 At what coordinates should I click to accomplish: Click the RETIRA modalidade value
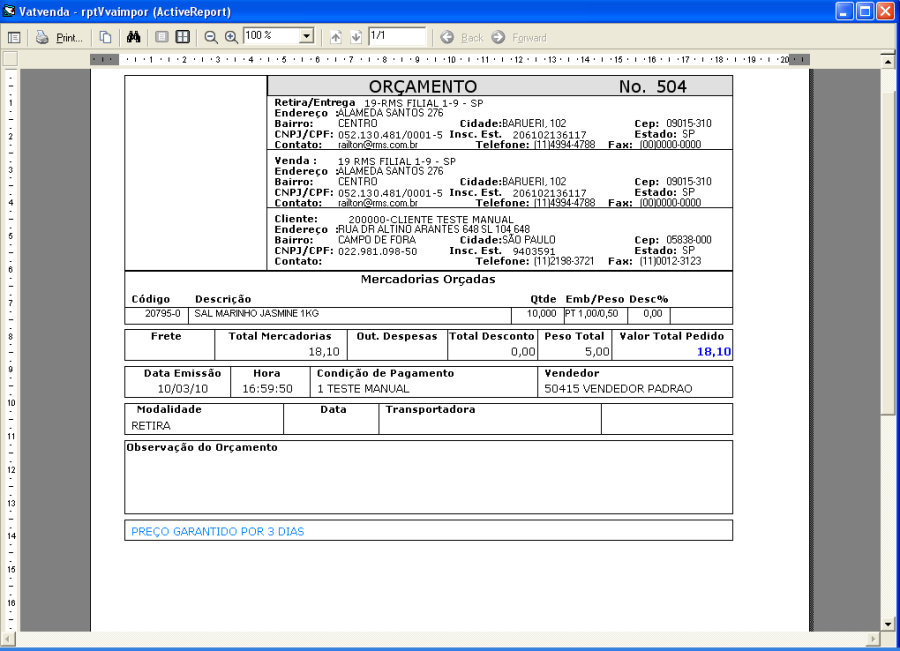click(151, 426)
